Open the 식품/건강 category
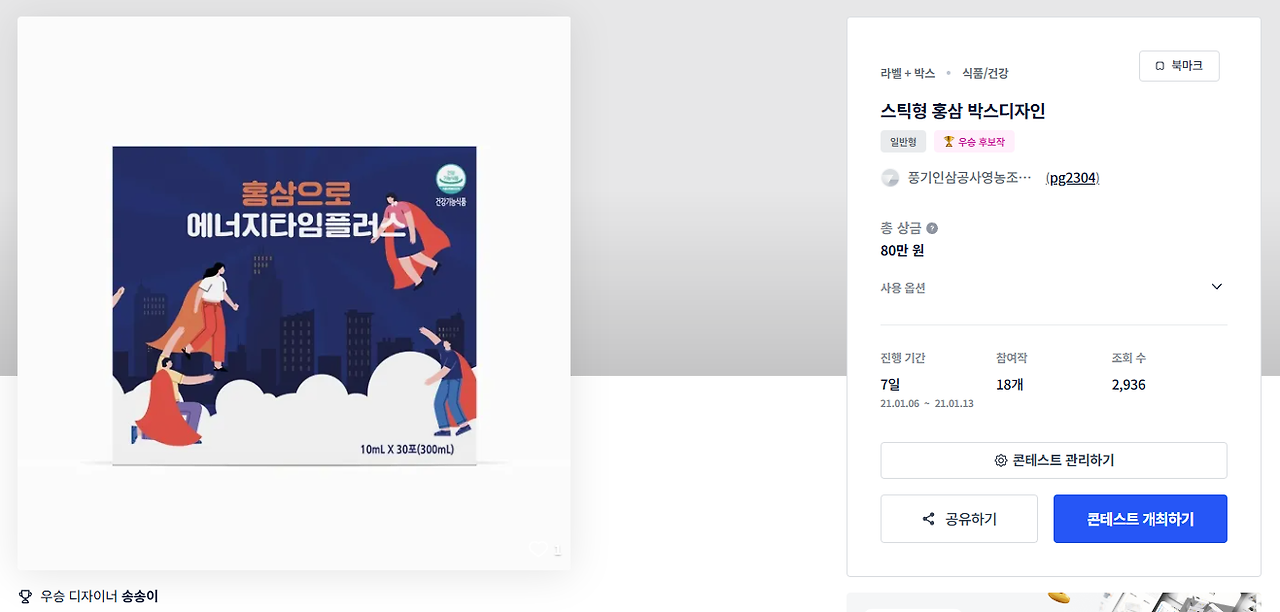 click(x=985, y=73)
